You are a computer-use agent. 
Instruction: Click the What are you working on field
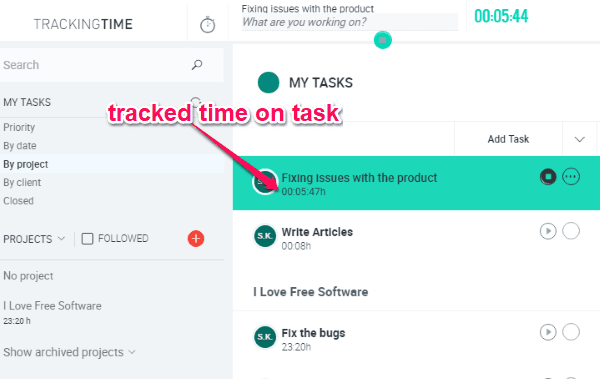click(x=350, y=22)
